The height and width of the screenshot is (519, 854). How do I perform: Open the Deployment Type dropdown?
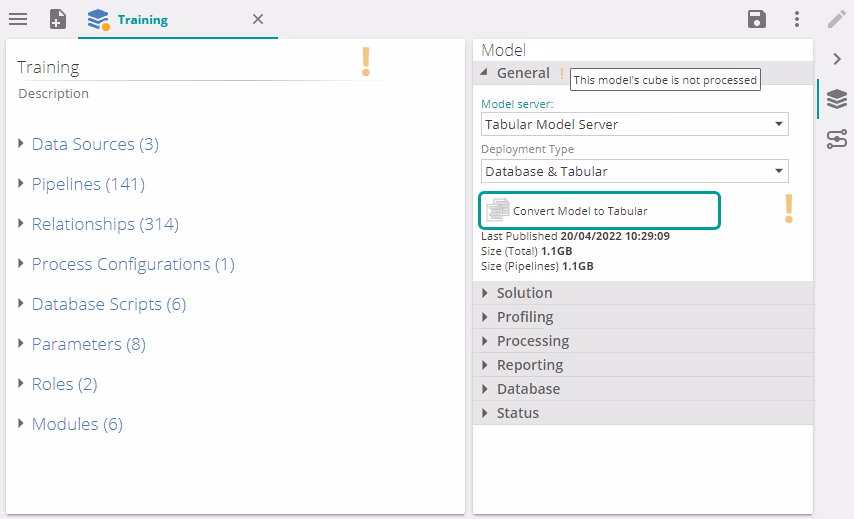click(634, 171)
